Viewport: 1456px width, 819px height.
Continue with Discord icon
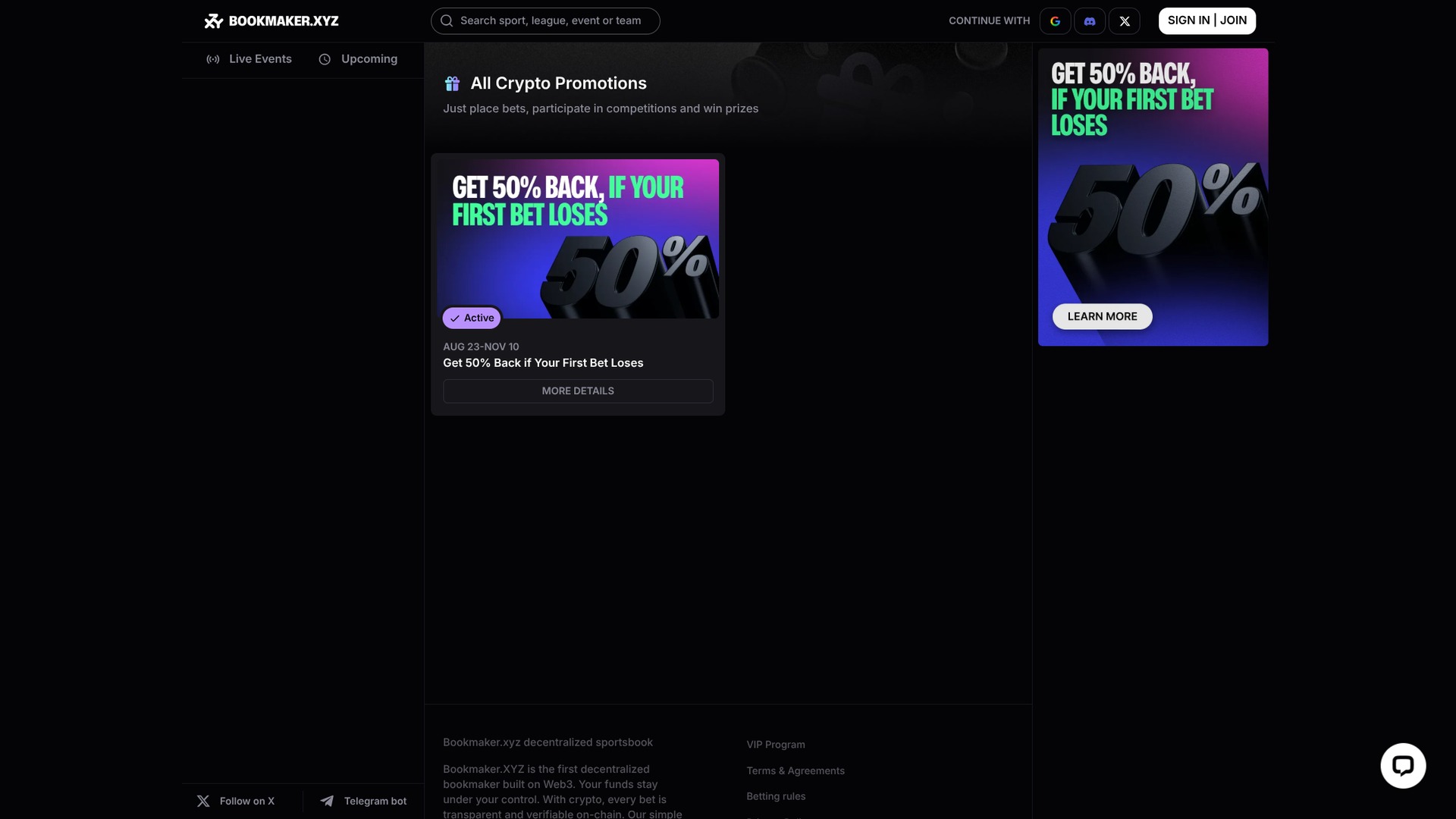point(1090,21)
